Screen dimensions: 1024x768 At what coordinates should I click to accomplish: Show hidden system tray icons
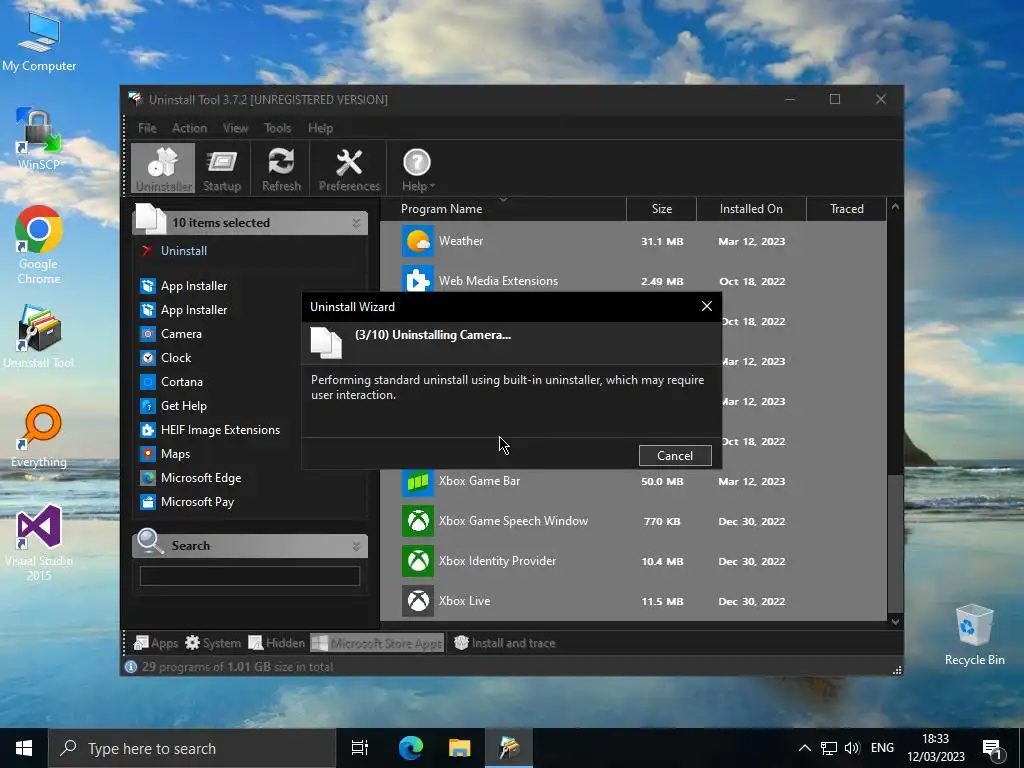[x=805, y=748]
